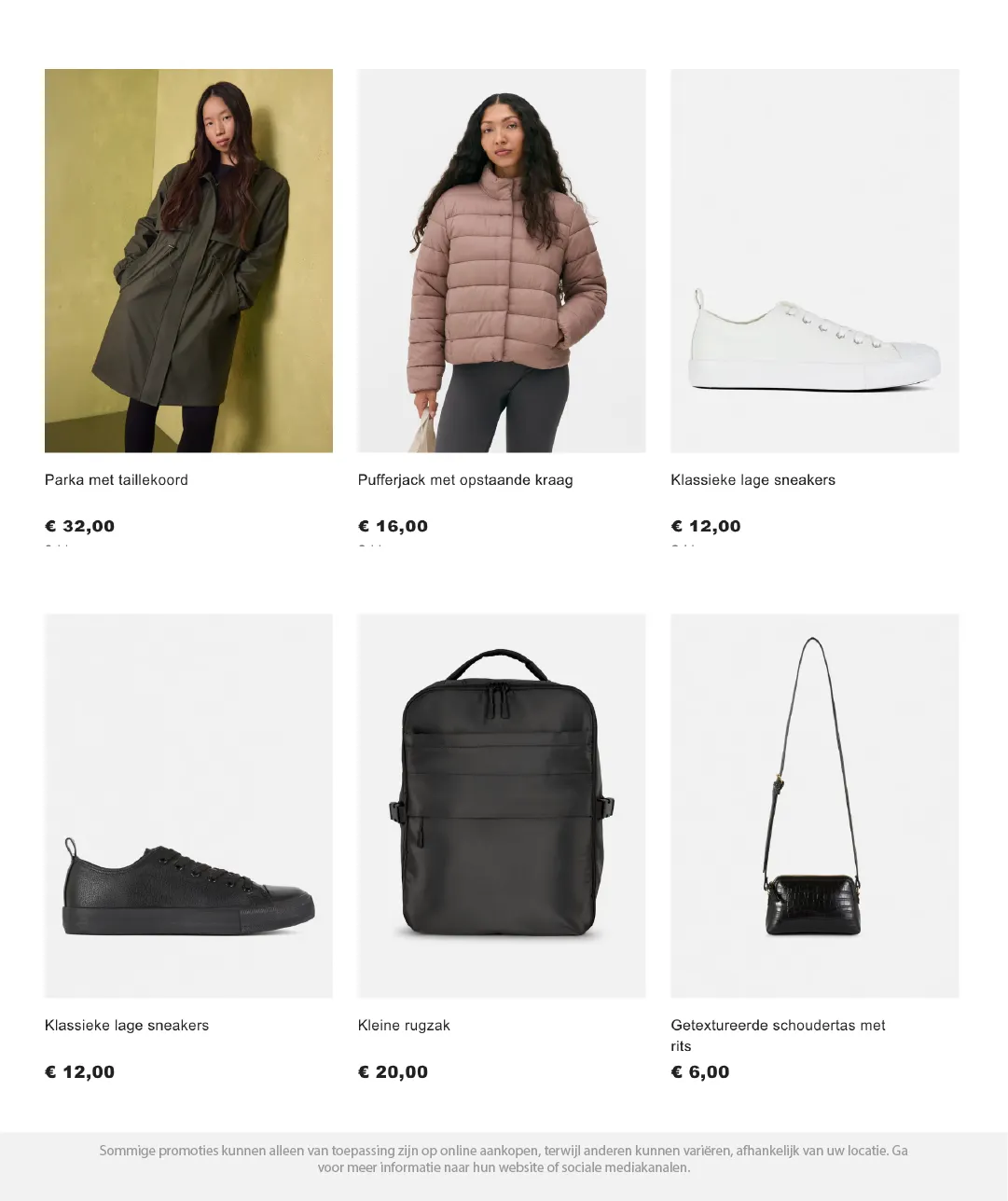Select the black sneaker product image

point(188,806)
